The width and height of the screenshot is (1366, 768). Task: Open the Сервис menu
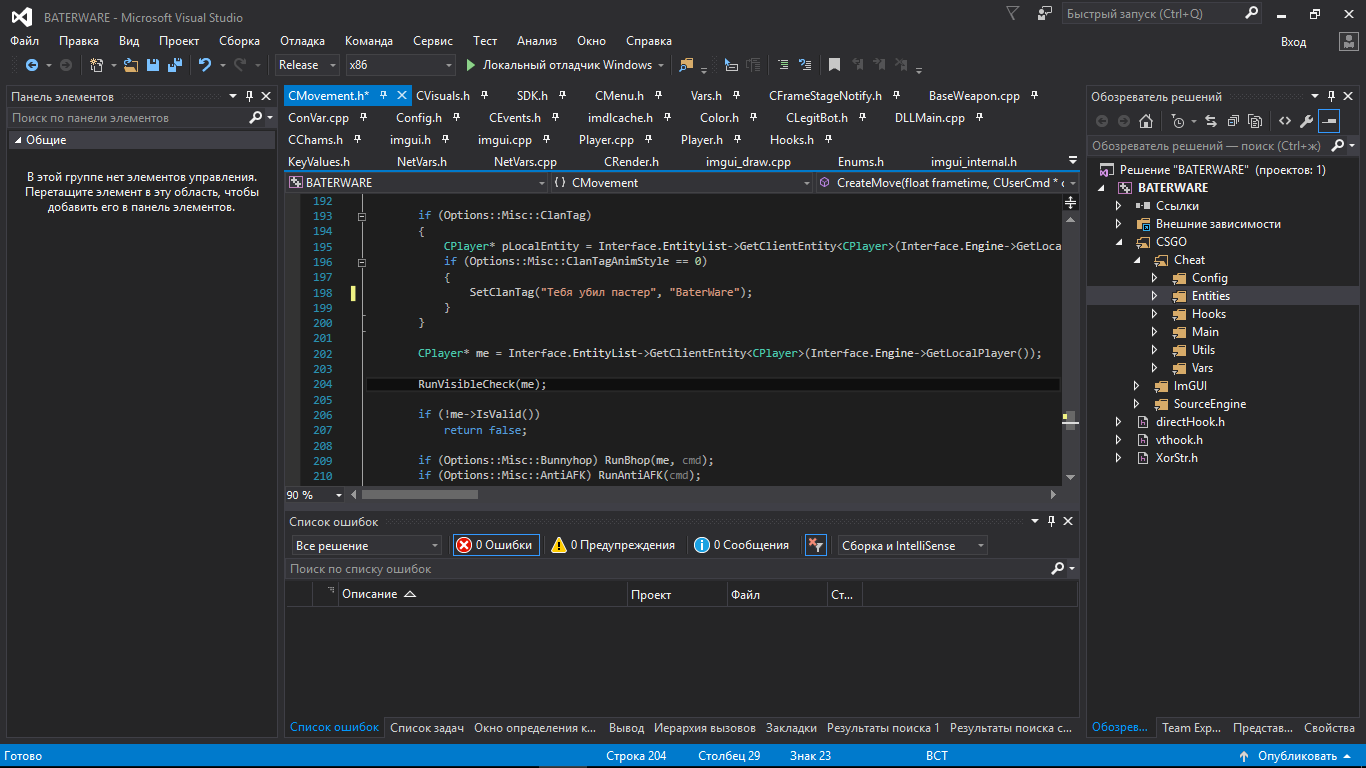432,41
